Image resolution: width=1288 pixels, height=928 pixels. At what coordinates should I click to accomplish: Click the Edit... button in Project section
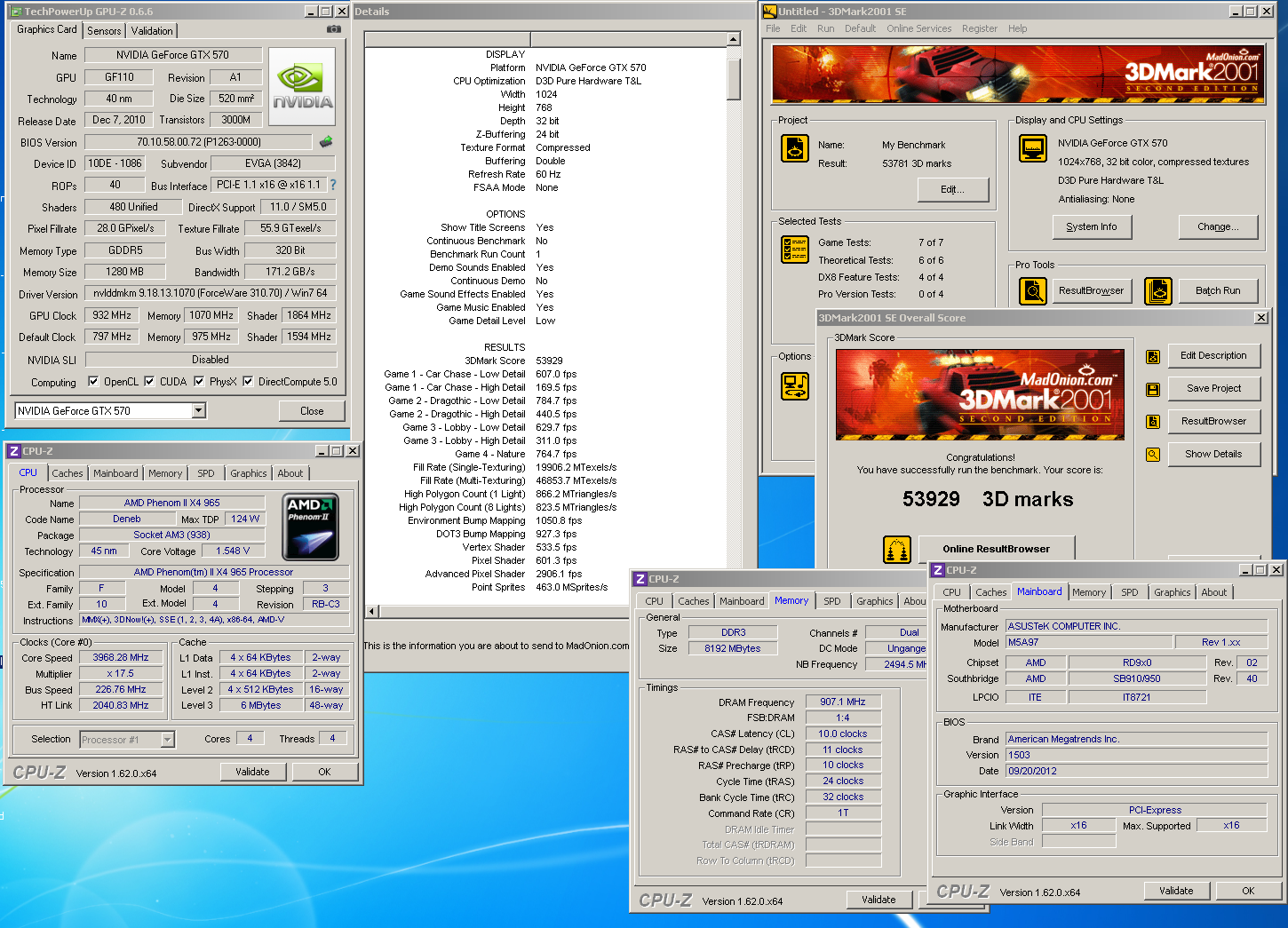(x=952, y=189)
